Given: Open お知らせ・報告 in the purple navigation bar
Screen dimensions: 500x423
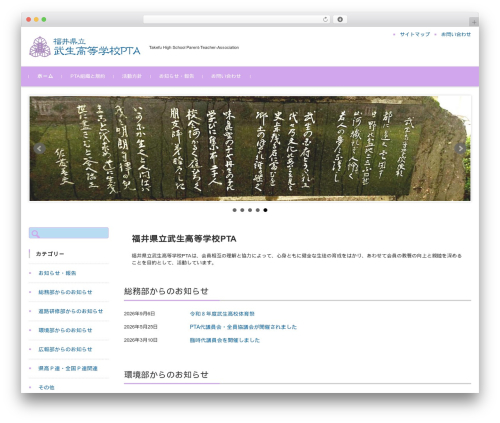Looking at the screenshot, I should click(x=176, y=76).
